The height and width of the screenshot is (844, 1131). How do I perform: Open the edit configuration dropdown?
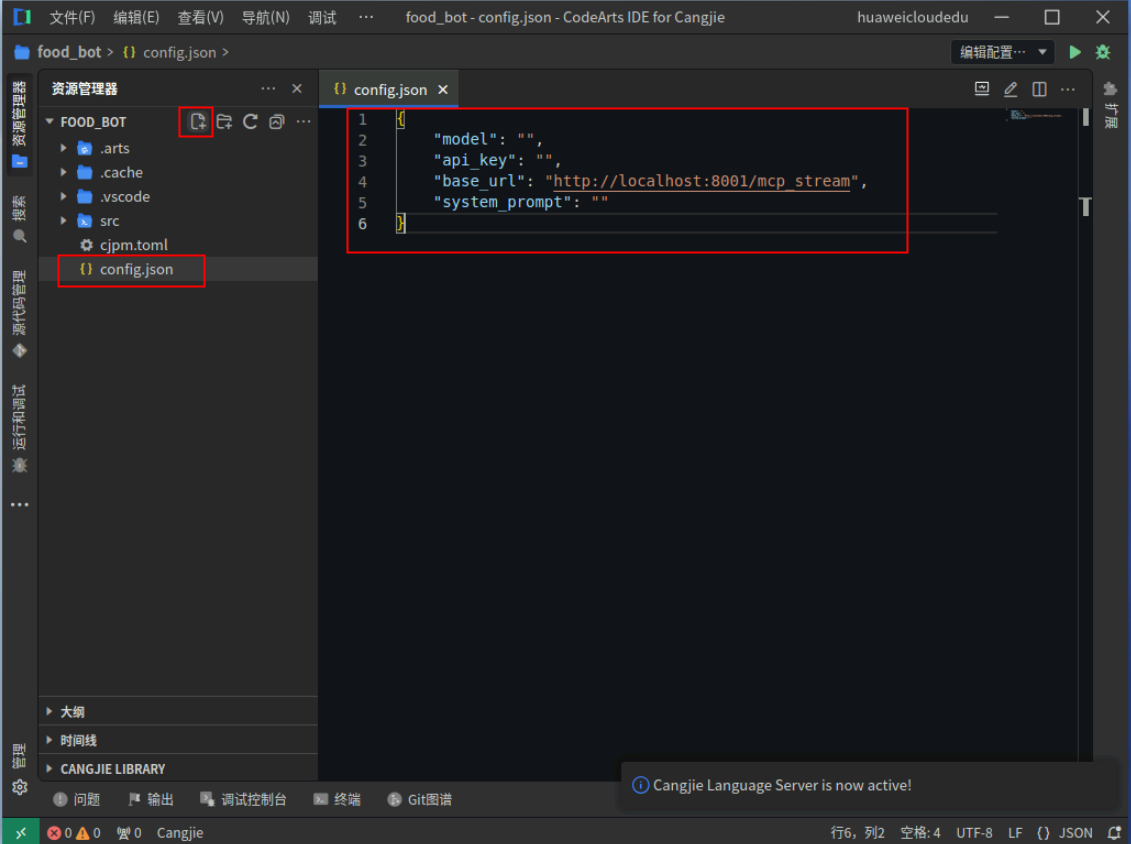[x=1002, y=52]
